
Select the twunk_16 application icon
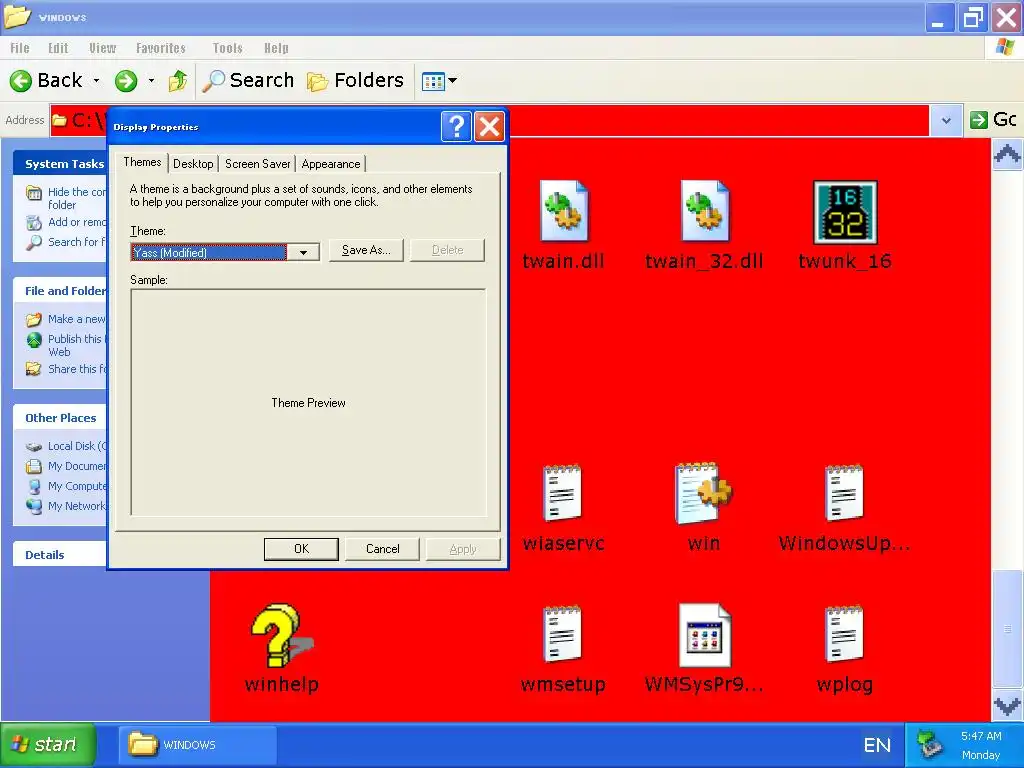(845, 212)
